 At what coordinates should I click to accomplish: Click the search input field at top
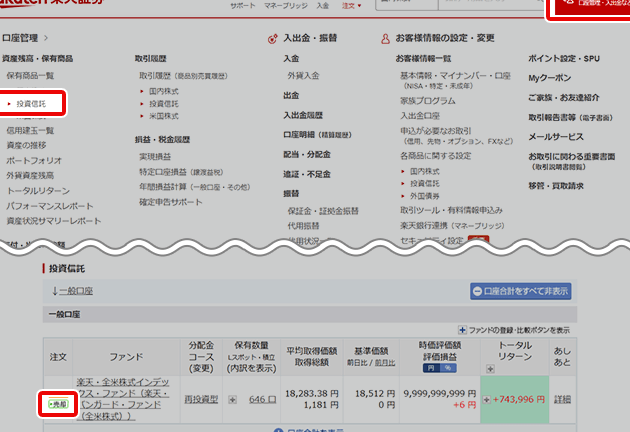(x=491, y=4)
